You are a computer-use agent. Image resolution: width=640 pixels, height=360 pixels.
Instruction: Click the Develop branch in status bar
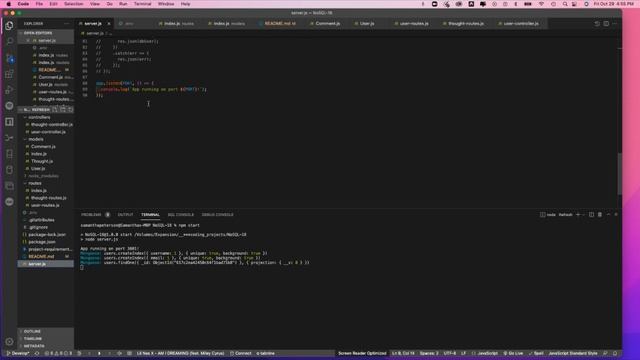(x=18, y=353)
